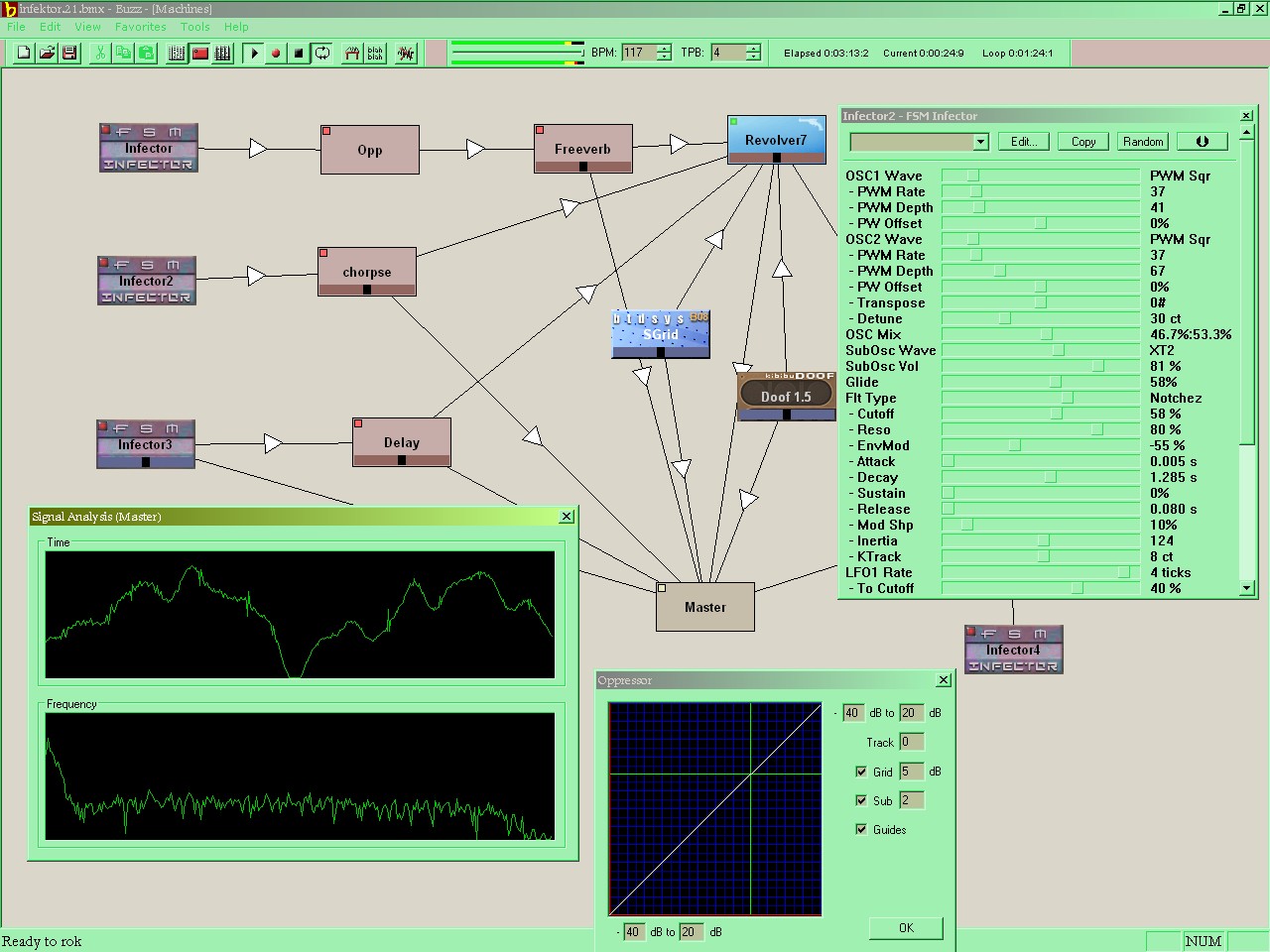Click the Random parameters button
This screenshot has height=952, width=1270.
(1143, 142)
